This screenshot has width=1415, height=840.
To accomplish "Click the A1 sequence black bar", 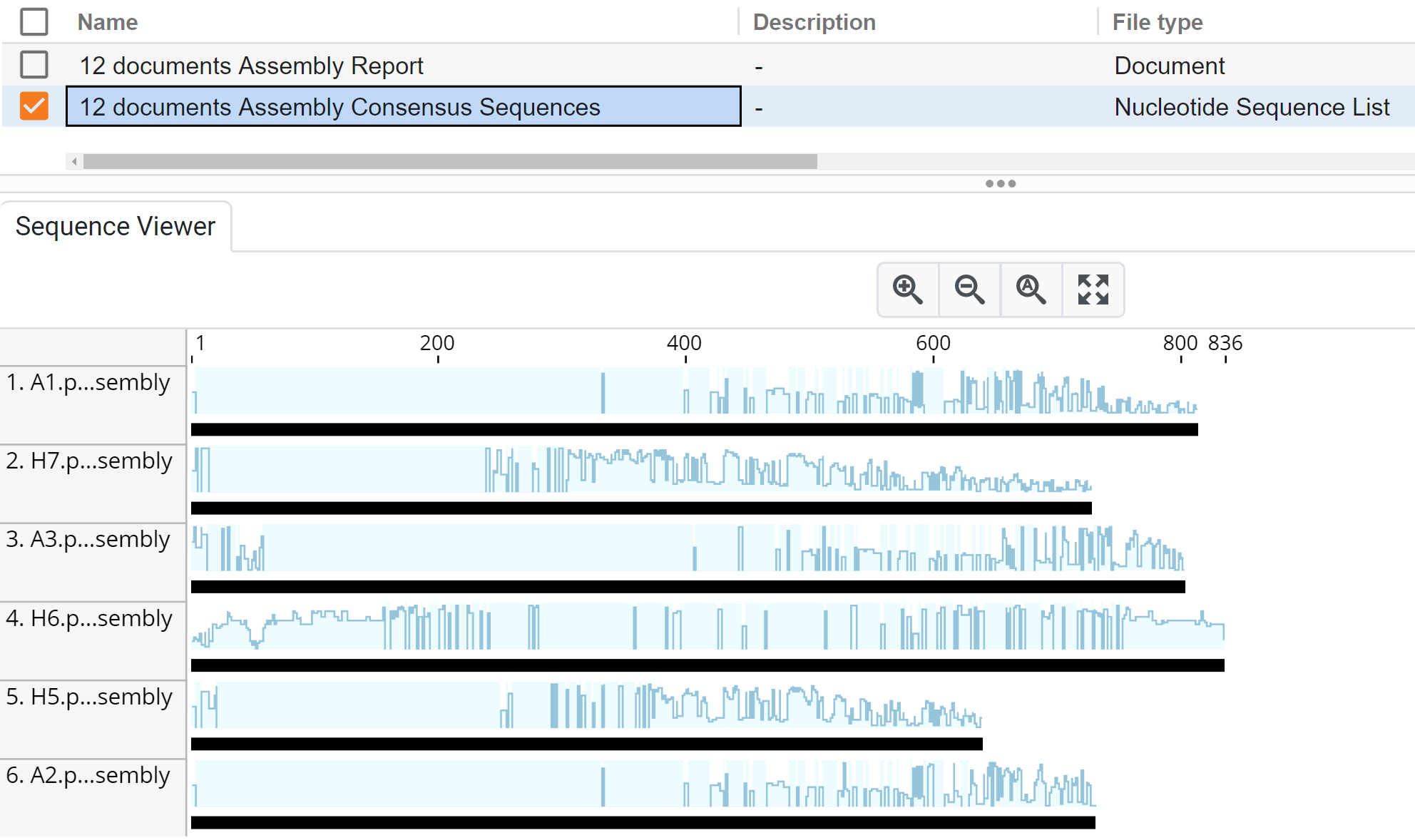I will pyautogui.click(x=695, y=430).
